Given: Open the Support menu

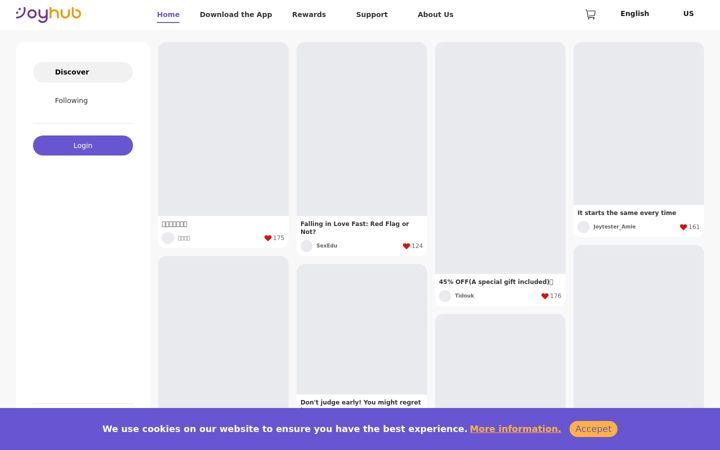Looking at the screenshot, I should pos(372,14).
